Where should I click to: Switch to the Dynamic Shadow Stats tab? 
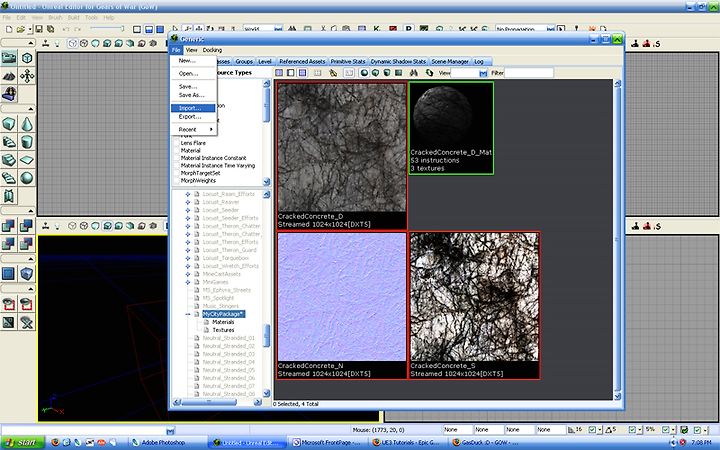[398, 61]
